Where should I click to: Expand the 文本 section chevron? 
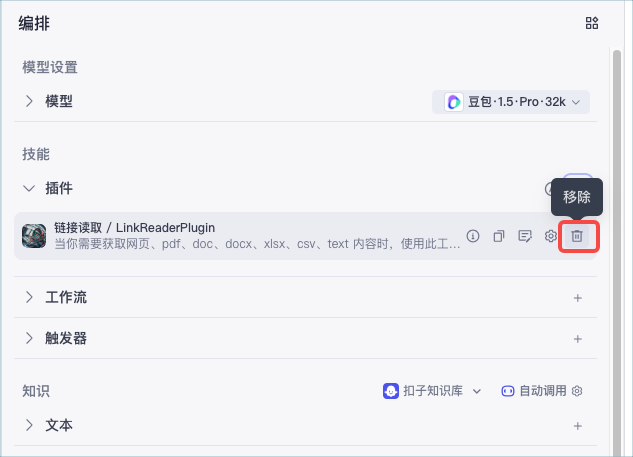[x=29, y=425]
